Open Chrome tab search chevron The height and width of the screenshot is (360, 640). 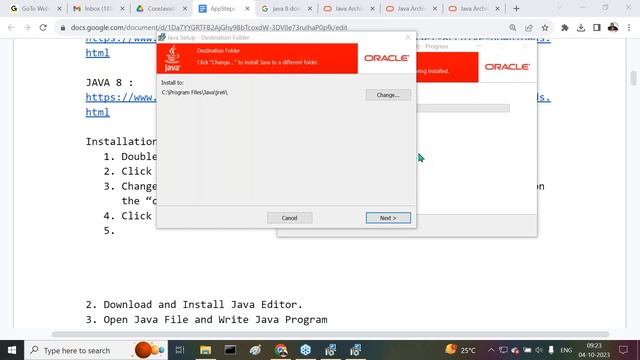560,8
